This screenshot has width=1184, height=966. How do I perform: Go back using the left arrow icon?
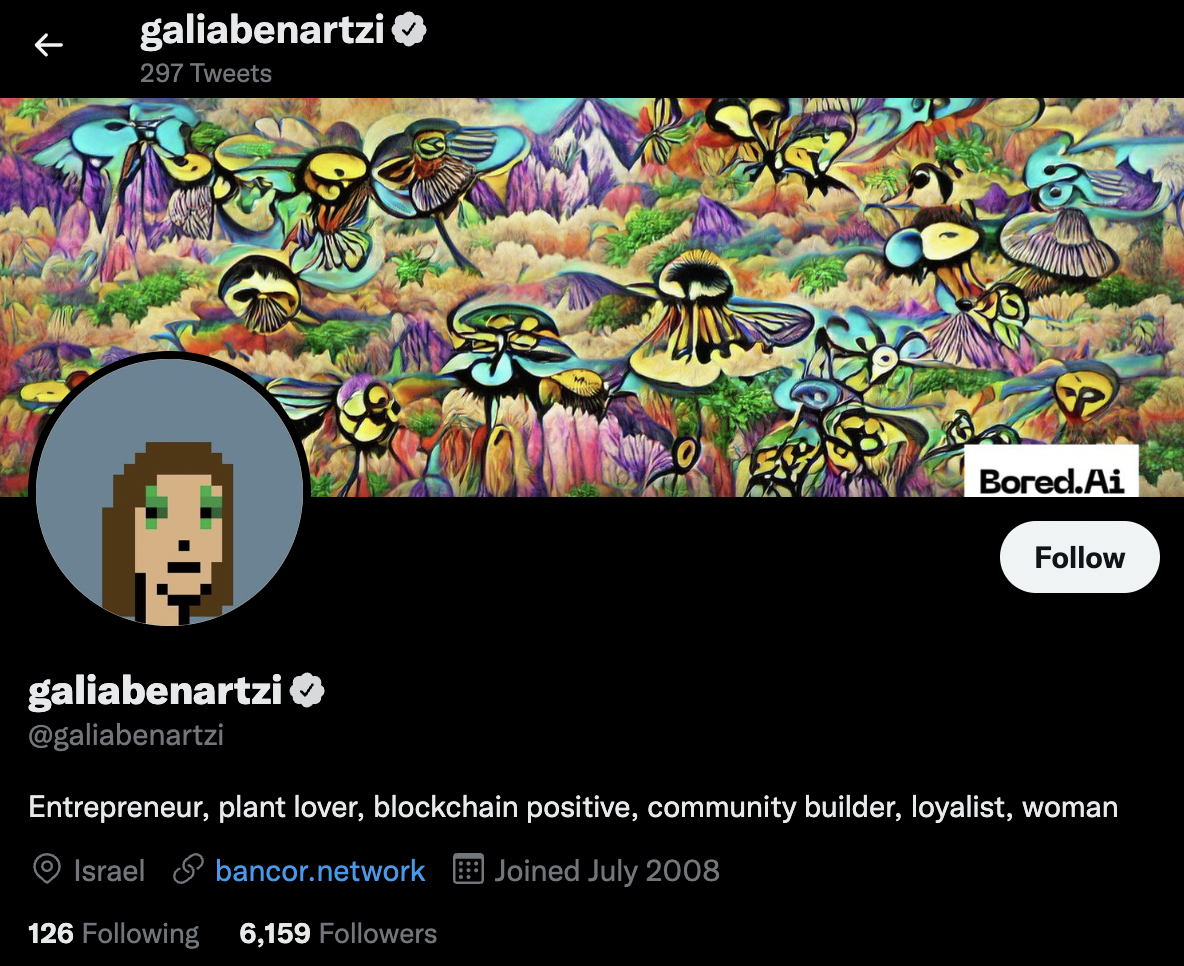tap(48, 45)
